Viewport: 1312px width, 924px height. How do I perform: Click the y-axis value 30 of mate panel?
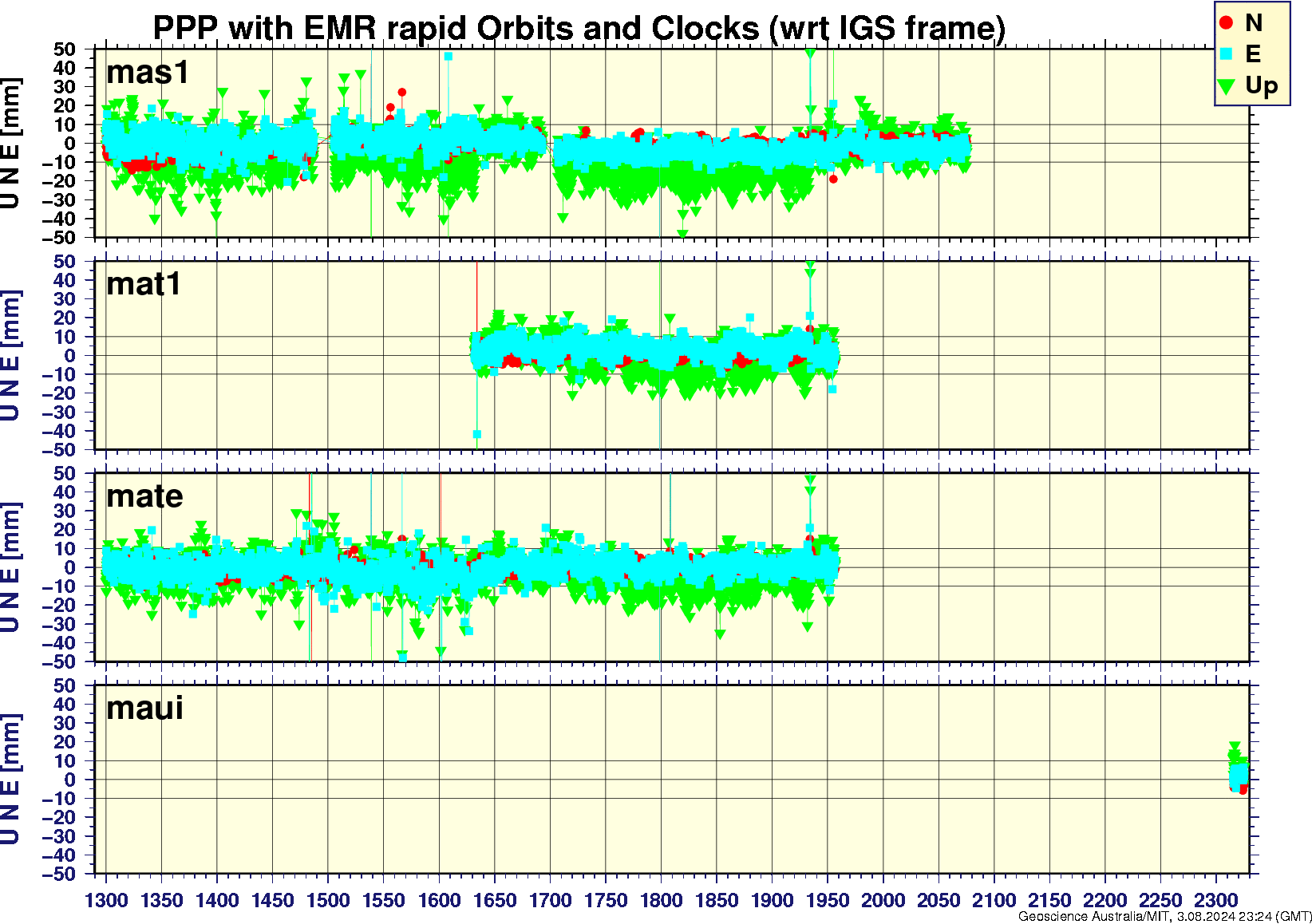65,511
